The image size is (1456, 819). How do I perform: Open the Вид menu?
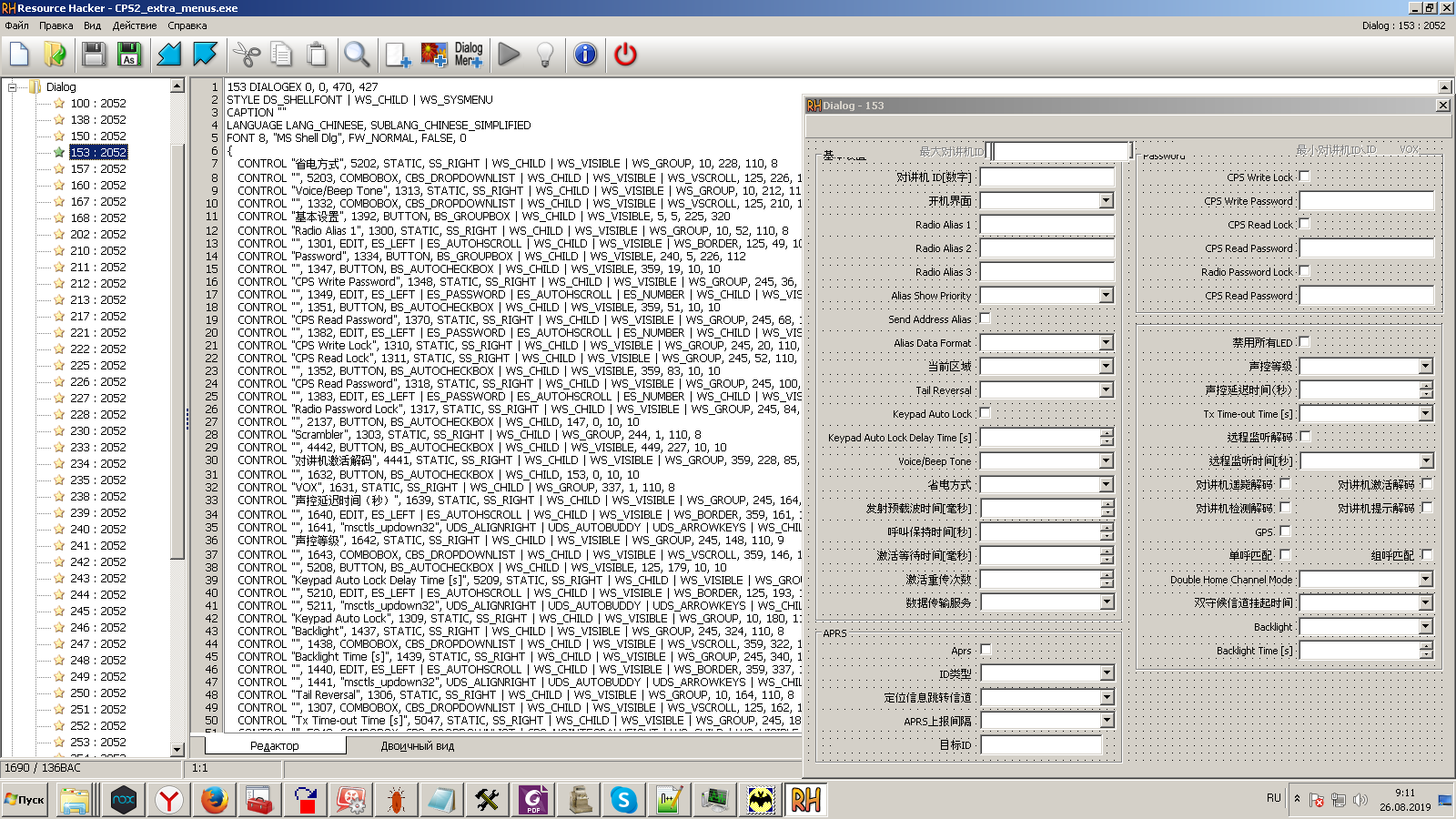click(92, 25)
